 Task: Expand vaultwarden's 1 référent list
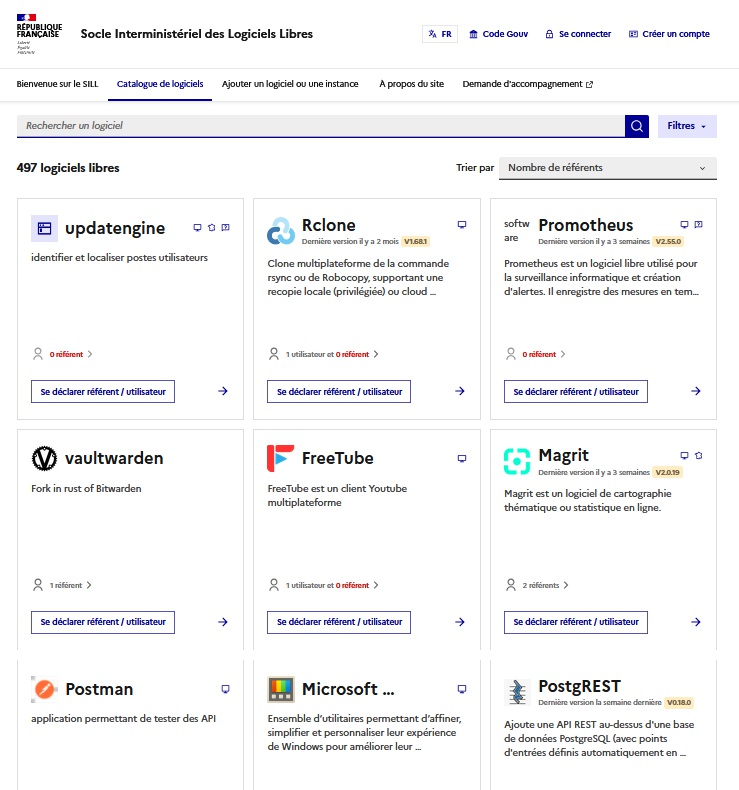62,585
